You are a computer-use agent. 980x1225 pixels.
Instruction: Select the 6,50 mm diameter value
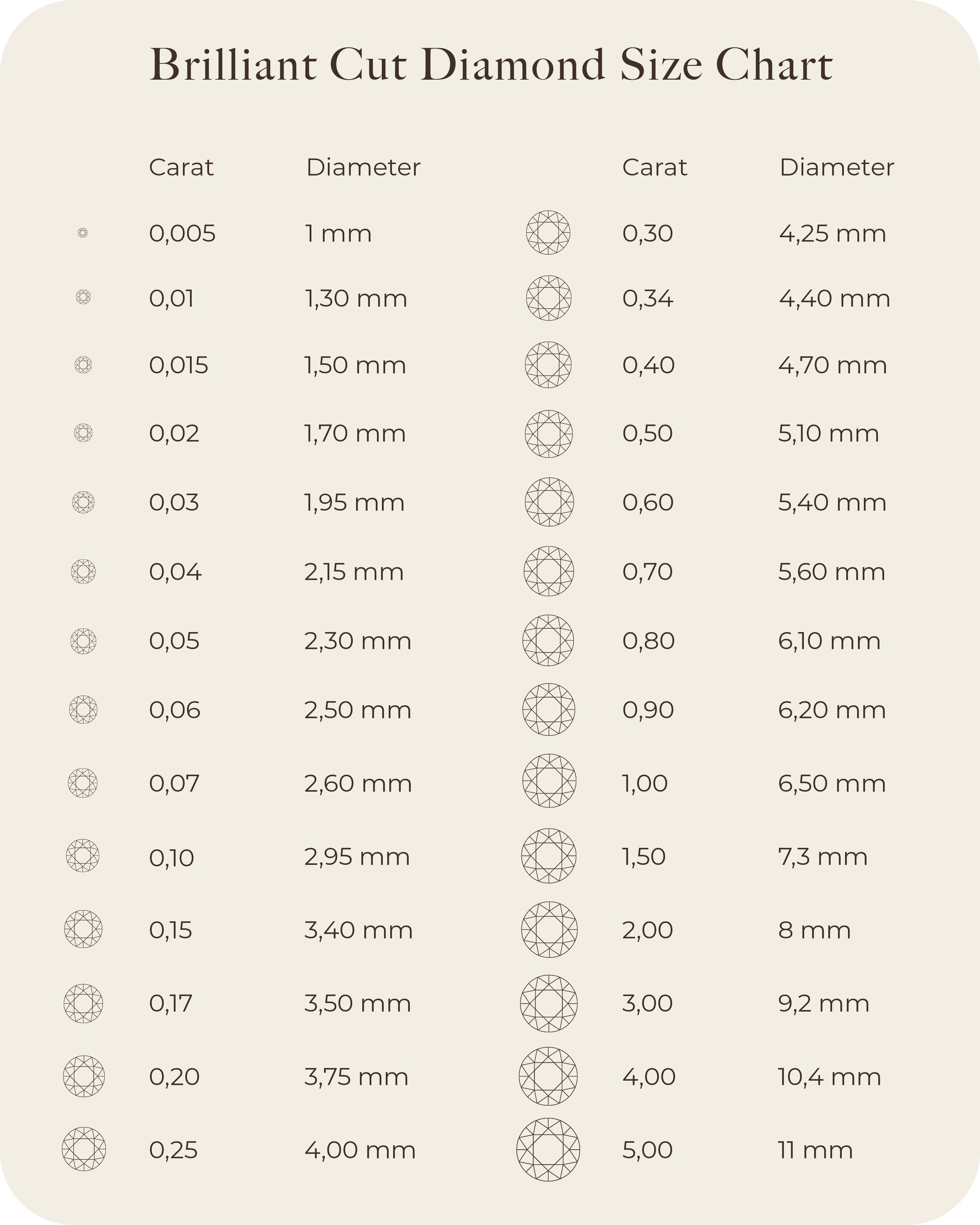point(832,783)
